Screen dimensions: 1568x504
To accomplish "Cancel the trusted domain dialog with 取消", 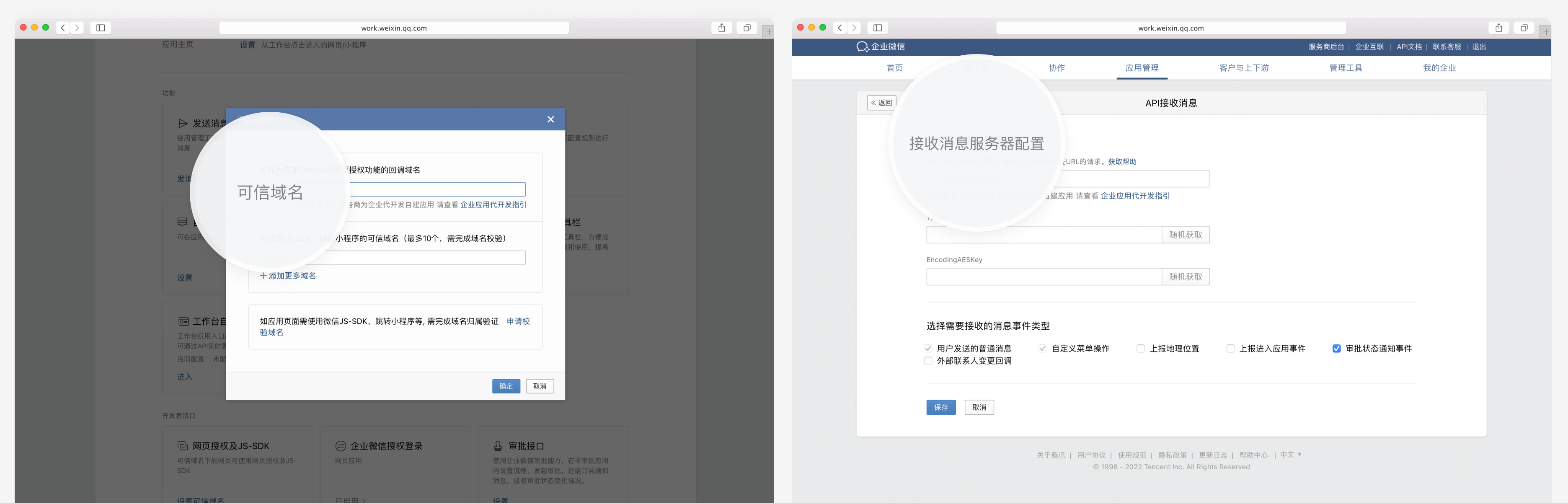I will (540, 386).
